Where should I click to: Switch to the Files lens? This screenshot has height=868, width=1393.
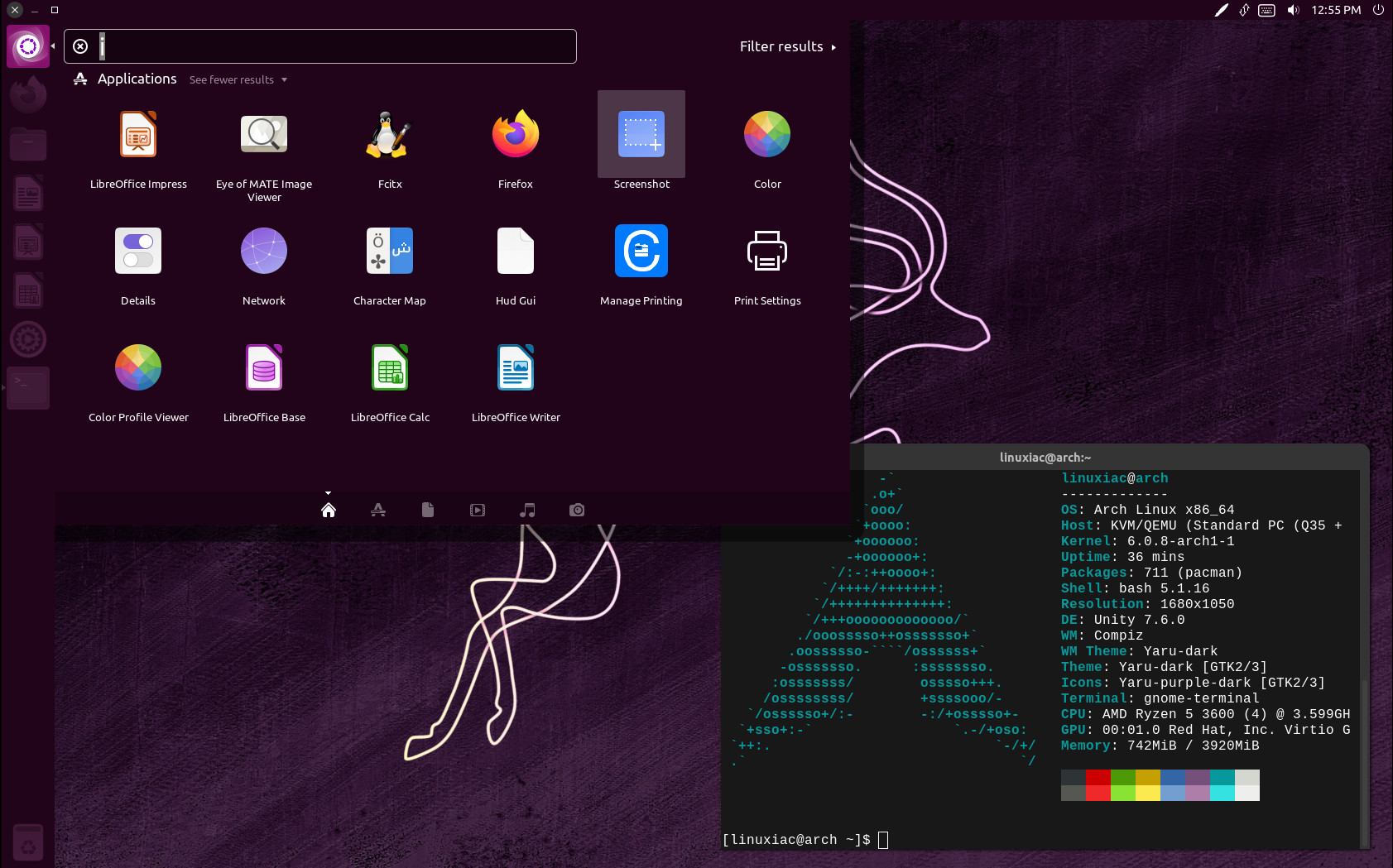(428, 510)
